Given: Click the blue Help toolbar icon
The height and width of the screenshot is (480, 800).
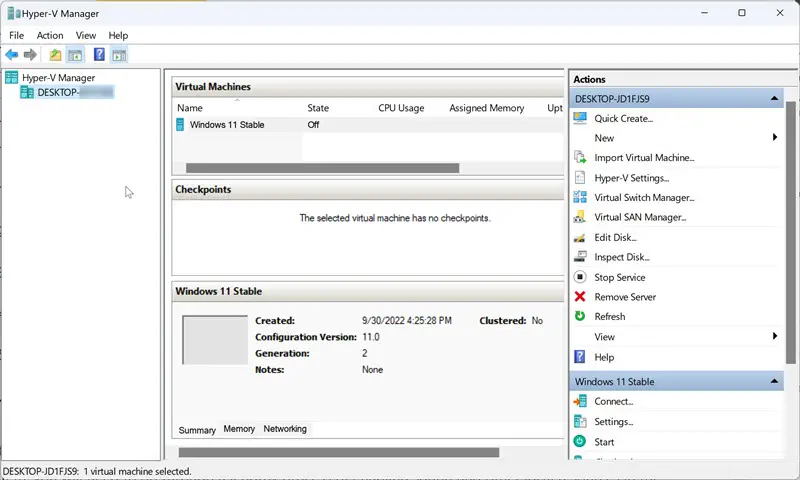Looking at the screenshot, I should [x=99, y=55].
